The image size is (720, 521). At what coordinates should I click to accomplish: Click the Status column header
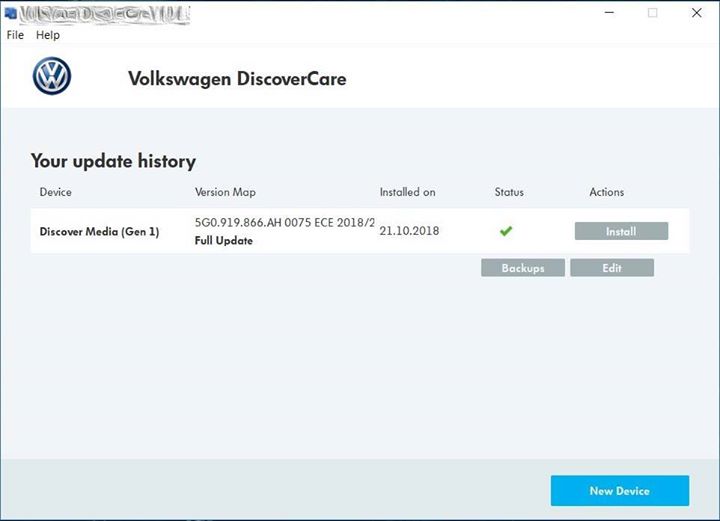point(509,192)
